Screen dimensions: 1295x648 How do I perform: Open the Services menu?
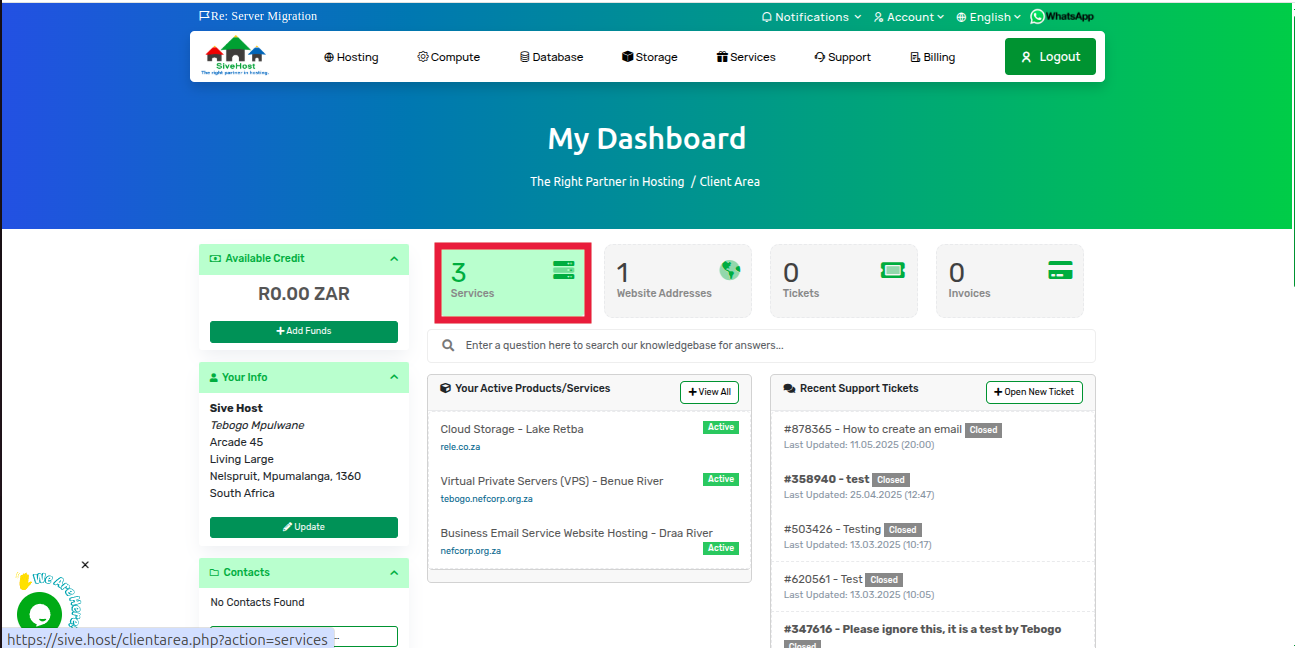746,57
